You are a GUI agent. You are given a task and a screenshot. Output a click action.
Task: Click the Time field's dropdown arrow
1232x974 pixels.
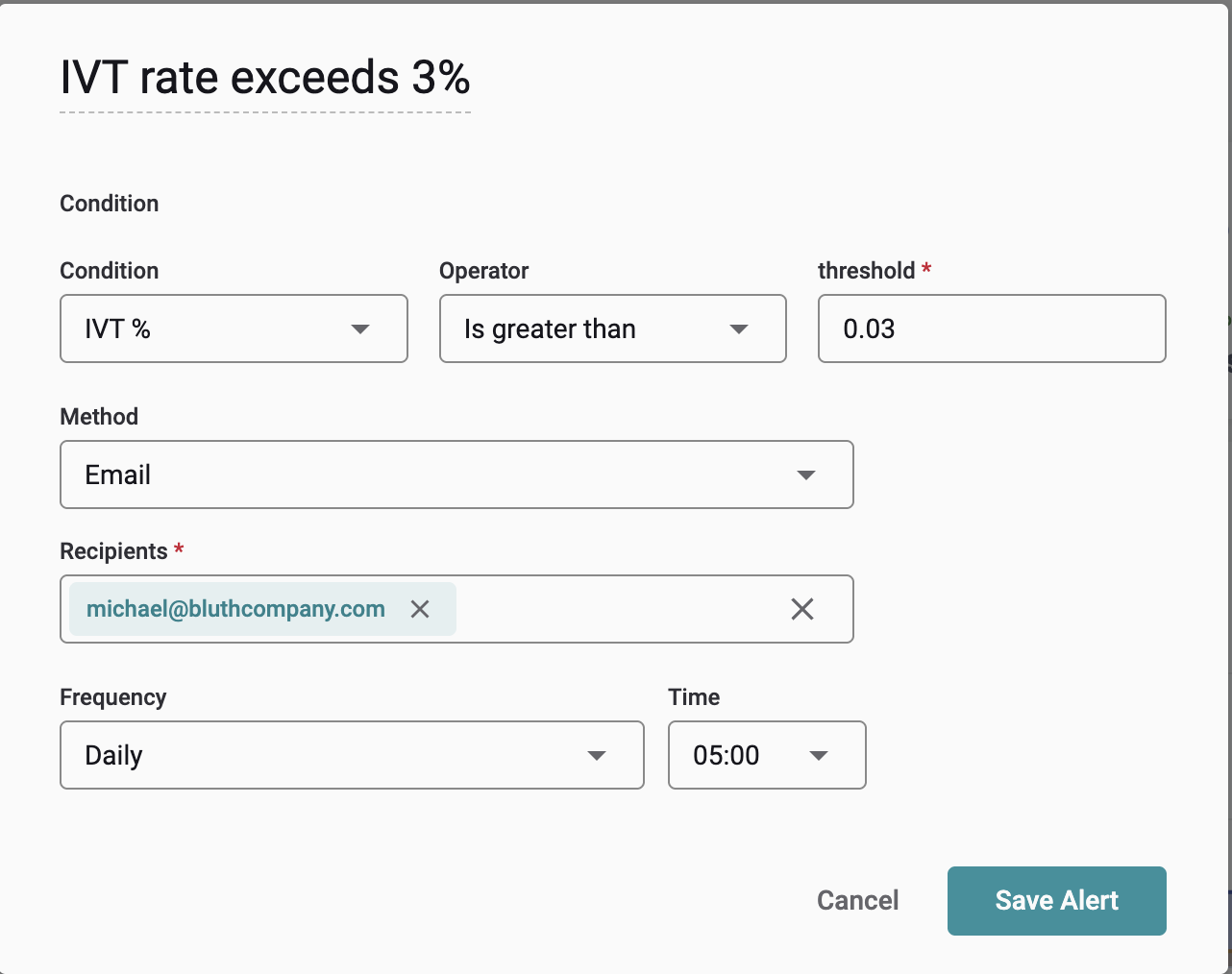point(819,756)
